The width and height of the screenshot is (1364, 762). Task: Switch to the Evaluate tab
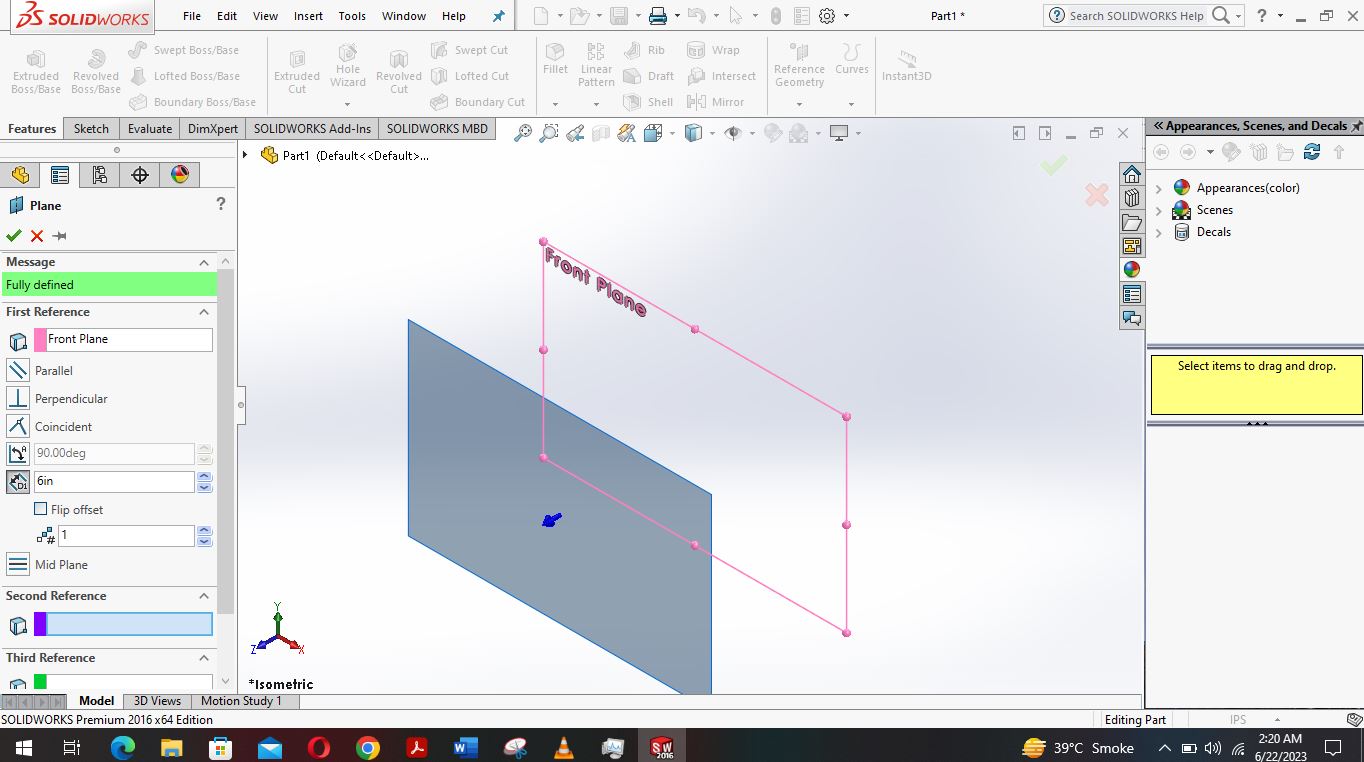150,128
